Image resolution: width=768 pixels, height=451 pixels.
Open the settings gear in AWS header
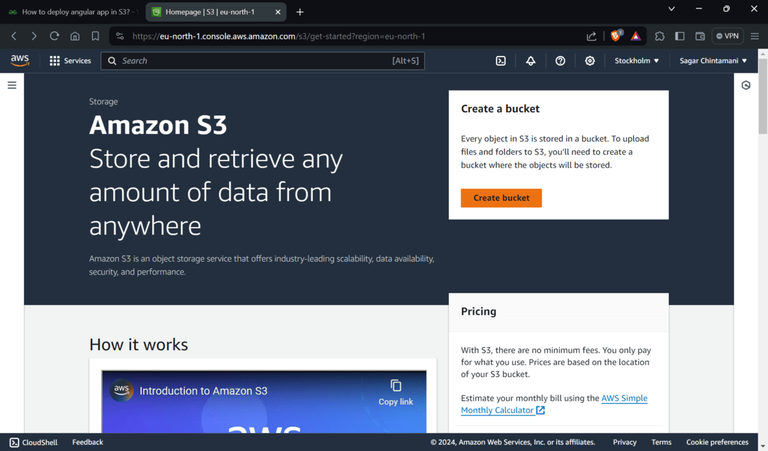[x=590, y=61]
